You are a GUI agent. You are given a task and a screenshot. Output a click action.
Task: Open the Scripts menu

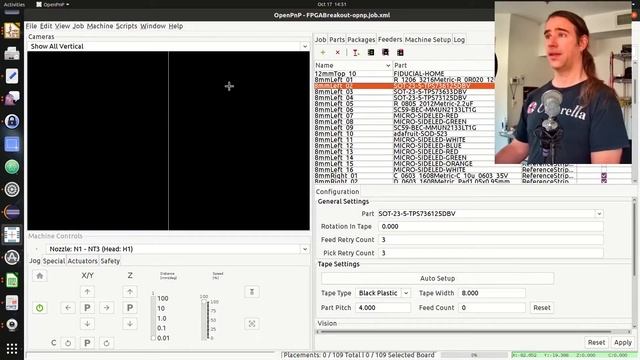(126, 26)
